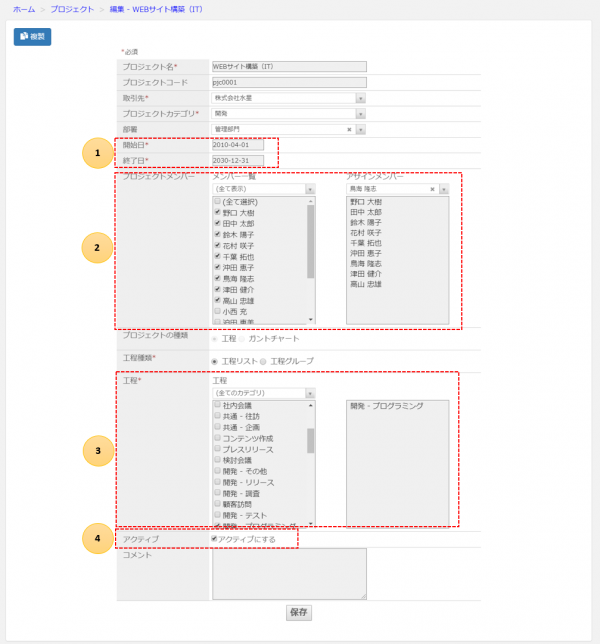Check the 開発 - その他 checkbox
The height and width of the screenshot is (644, 600).
(x=218, y=471)
